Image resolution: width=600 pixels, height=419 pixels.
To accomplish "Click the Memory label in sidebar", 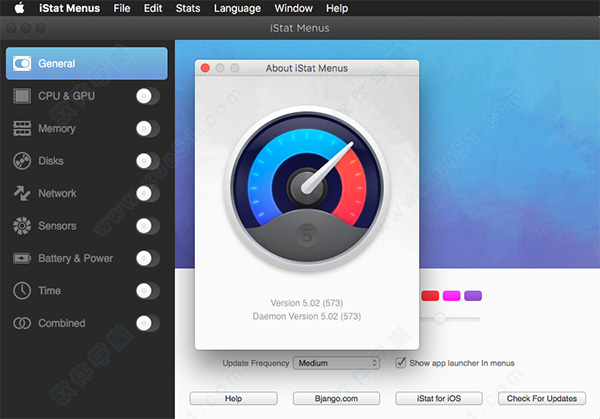I will point(57,129).
